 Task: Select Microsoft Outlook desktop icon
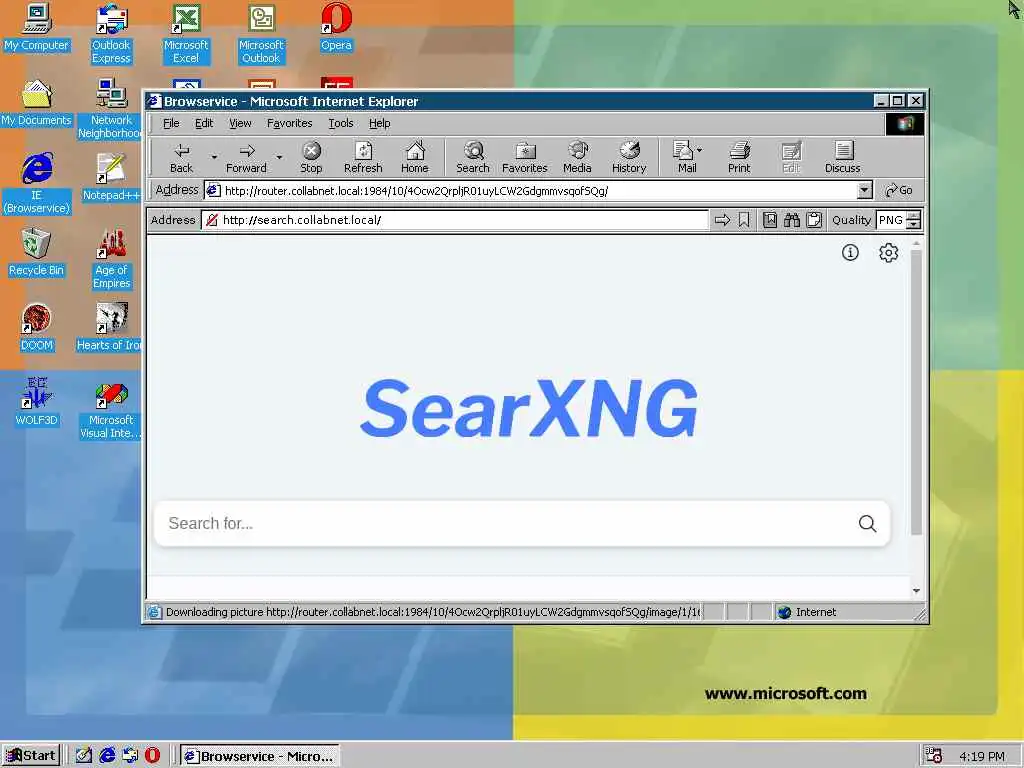(x=261, y=33)
